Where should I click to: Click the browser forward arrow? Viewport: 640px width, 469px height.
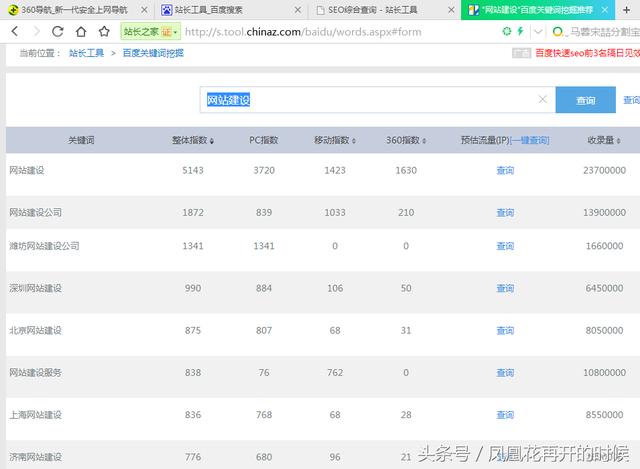click(37, 31)
